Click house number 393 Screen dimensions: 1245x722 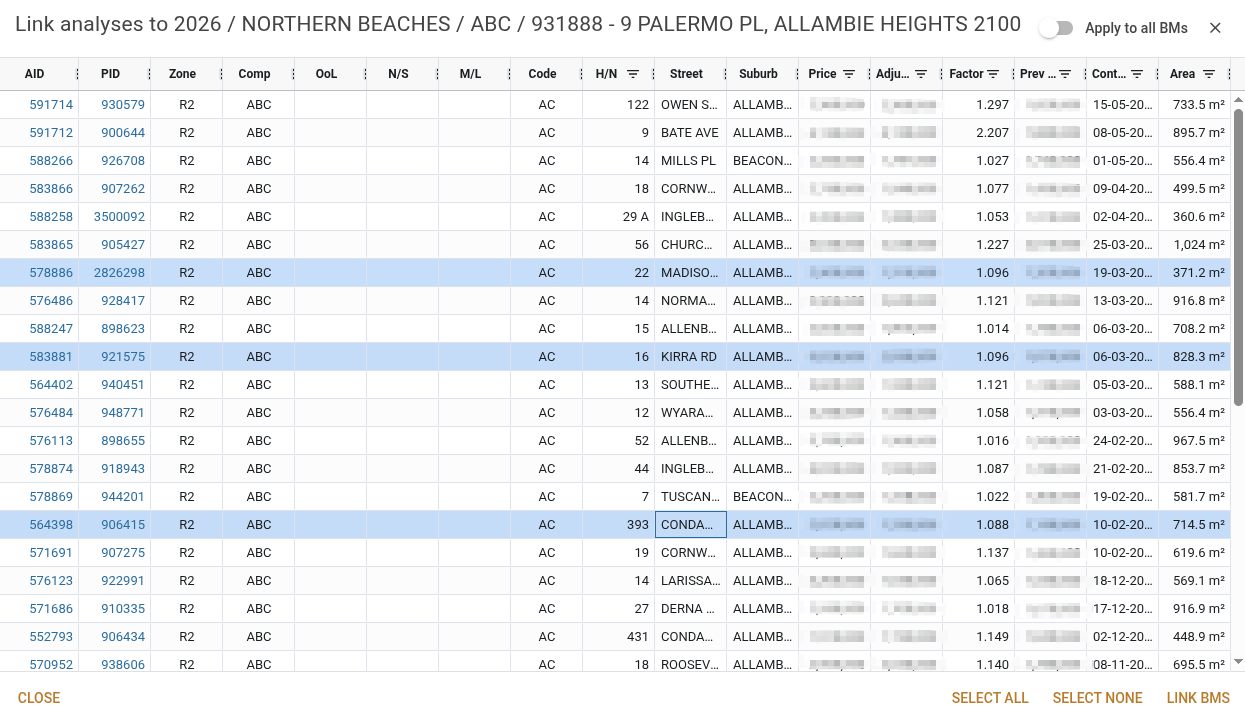638,524
